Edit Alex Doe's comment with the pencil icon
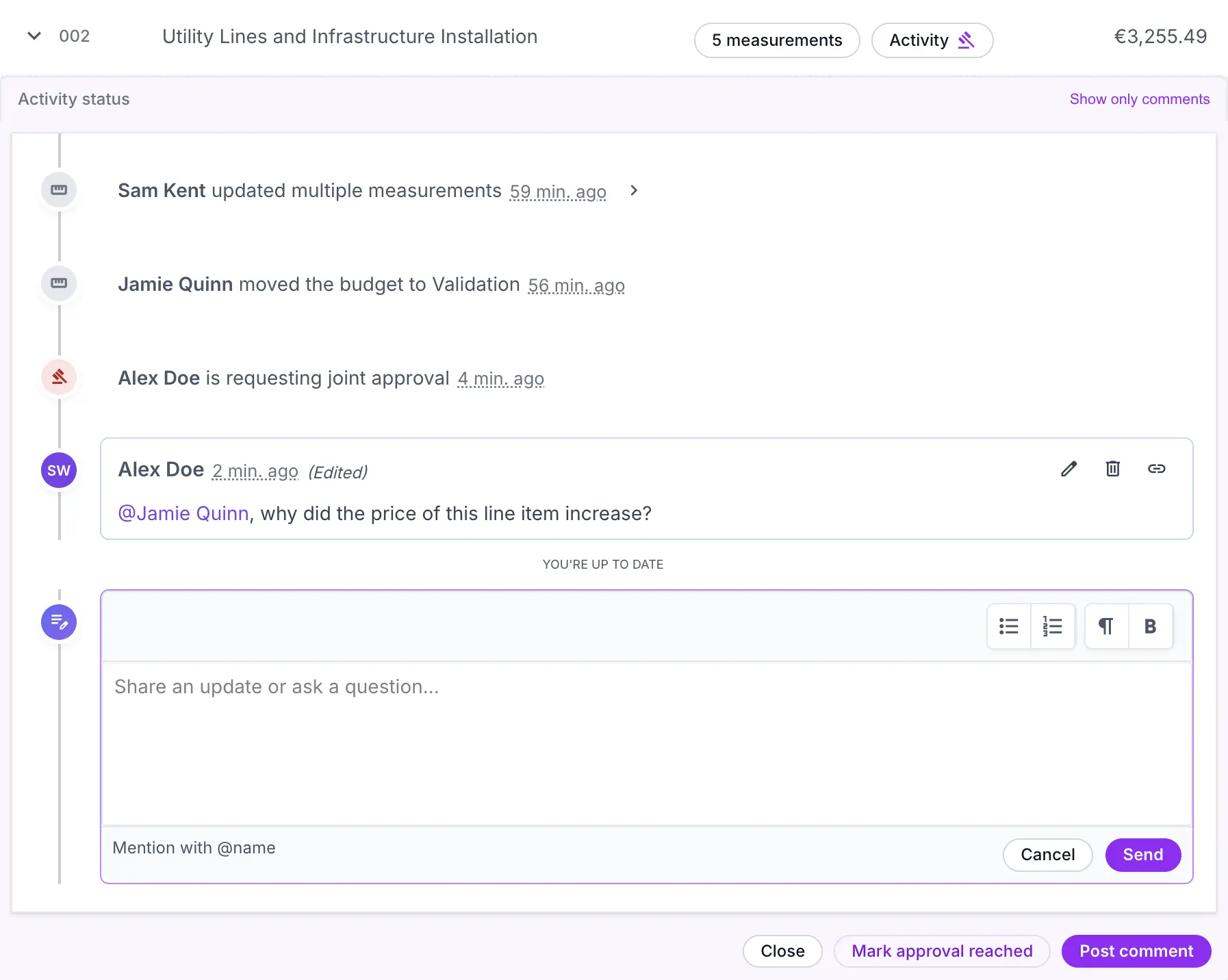 [x=1069, y=469]
